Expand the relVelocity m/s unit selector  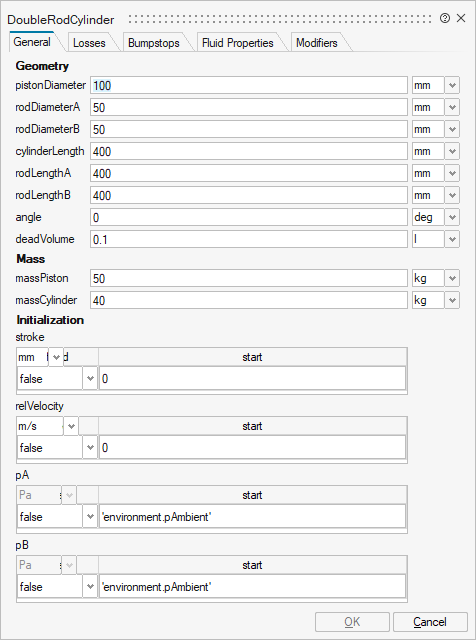point(71,427)
